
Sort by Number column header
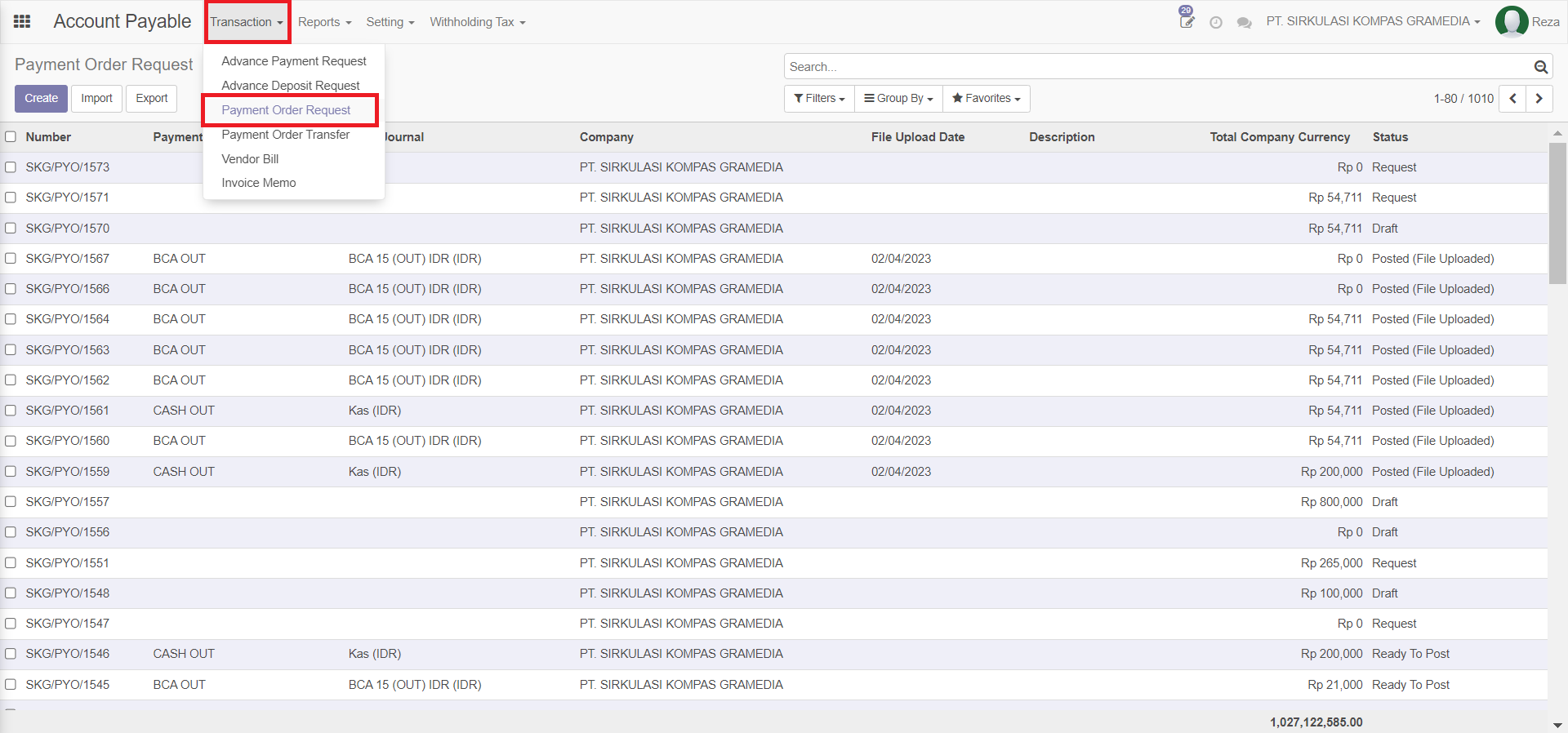pyautogui.click(x=48, y=137)
